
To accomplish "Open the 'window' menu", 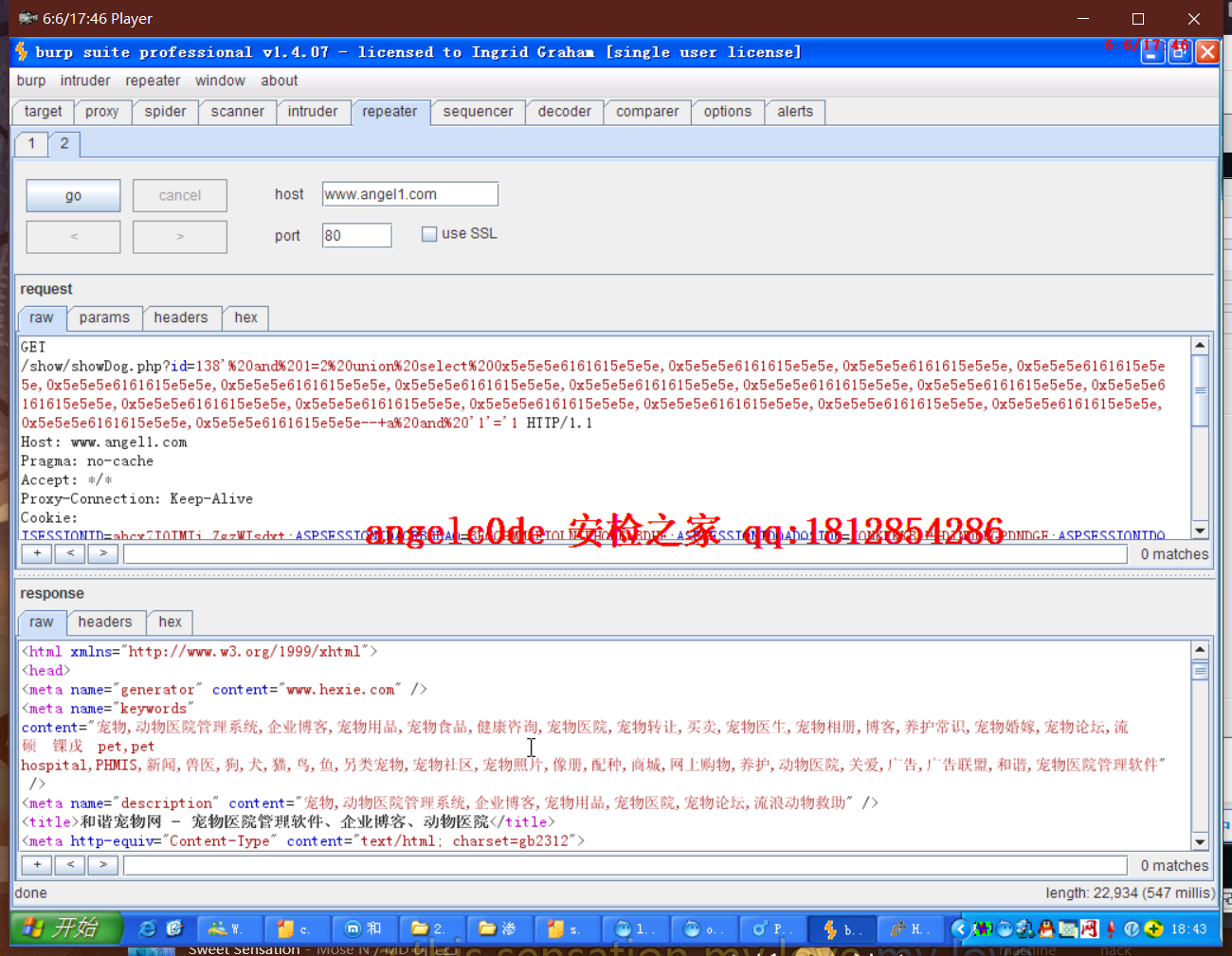I will click(220, 81).
